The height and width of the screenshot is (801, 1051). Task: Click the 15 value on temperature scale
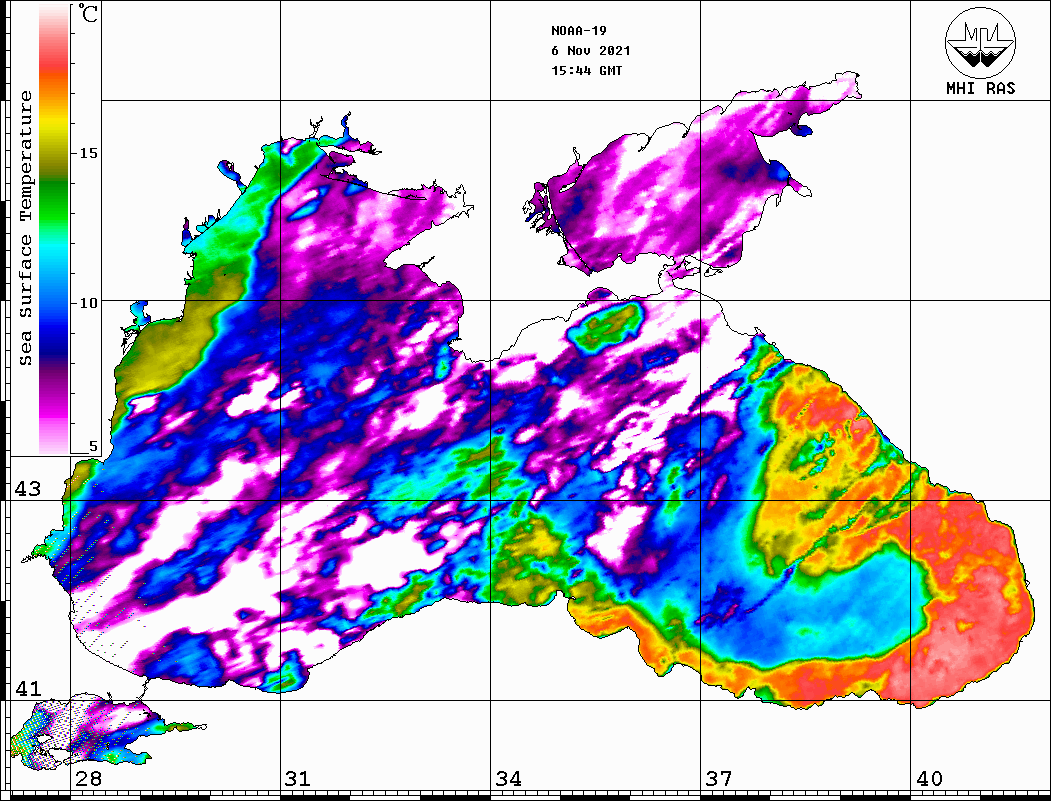[x=88, y=153]
